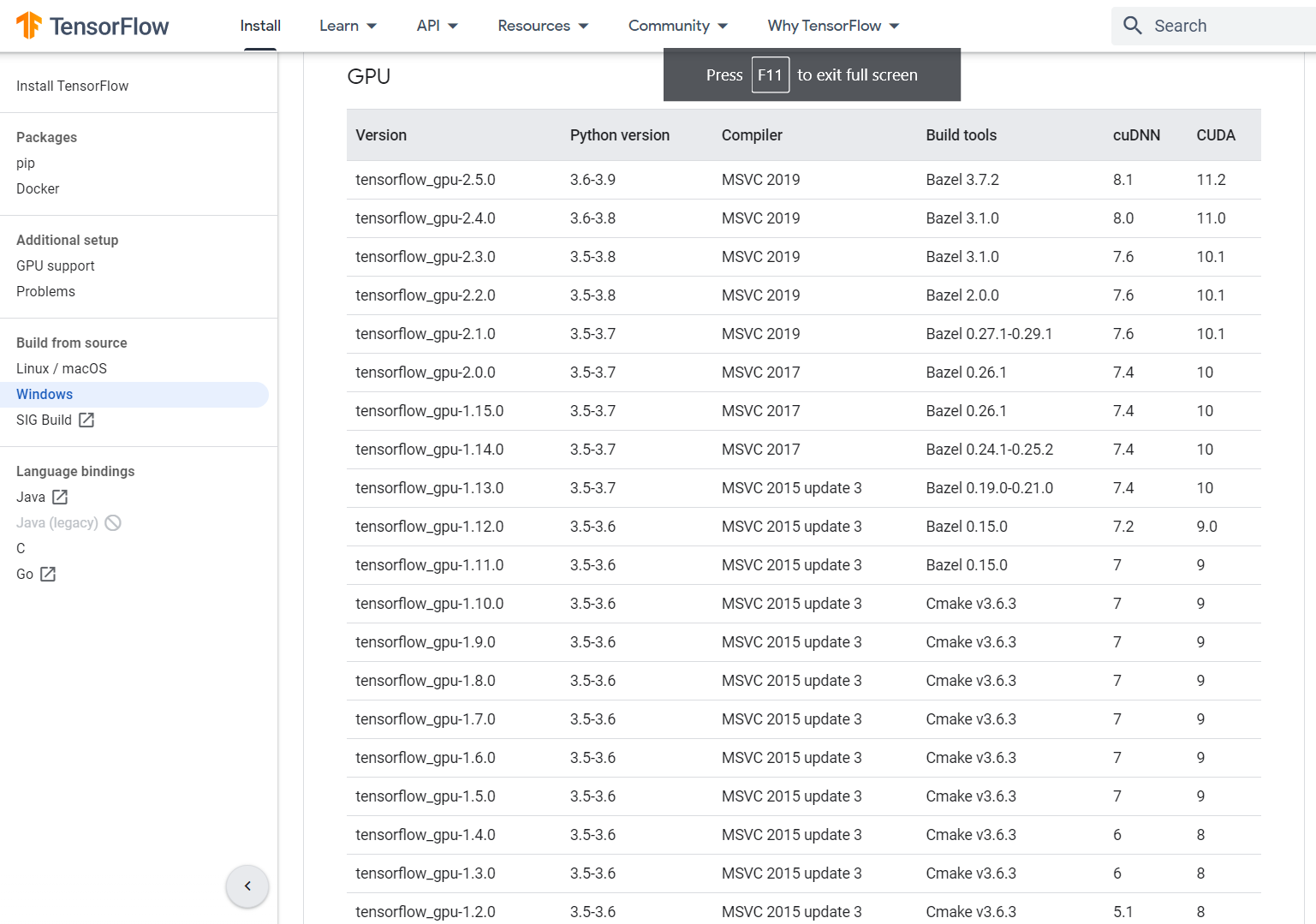Click the tensorflow_gpu-1.13.0 cell
This screenshot has height=924, width=1316.
430,488
